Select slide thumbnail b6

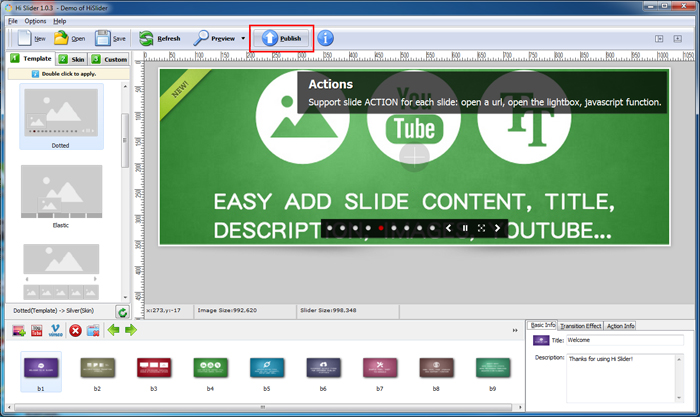click(323, 368)
